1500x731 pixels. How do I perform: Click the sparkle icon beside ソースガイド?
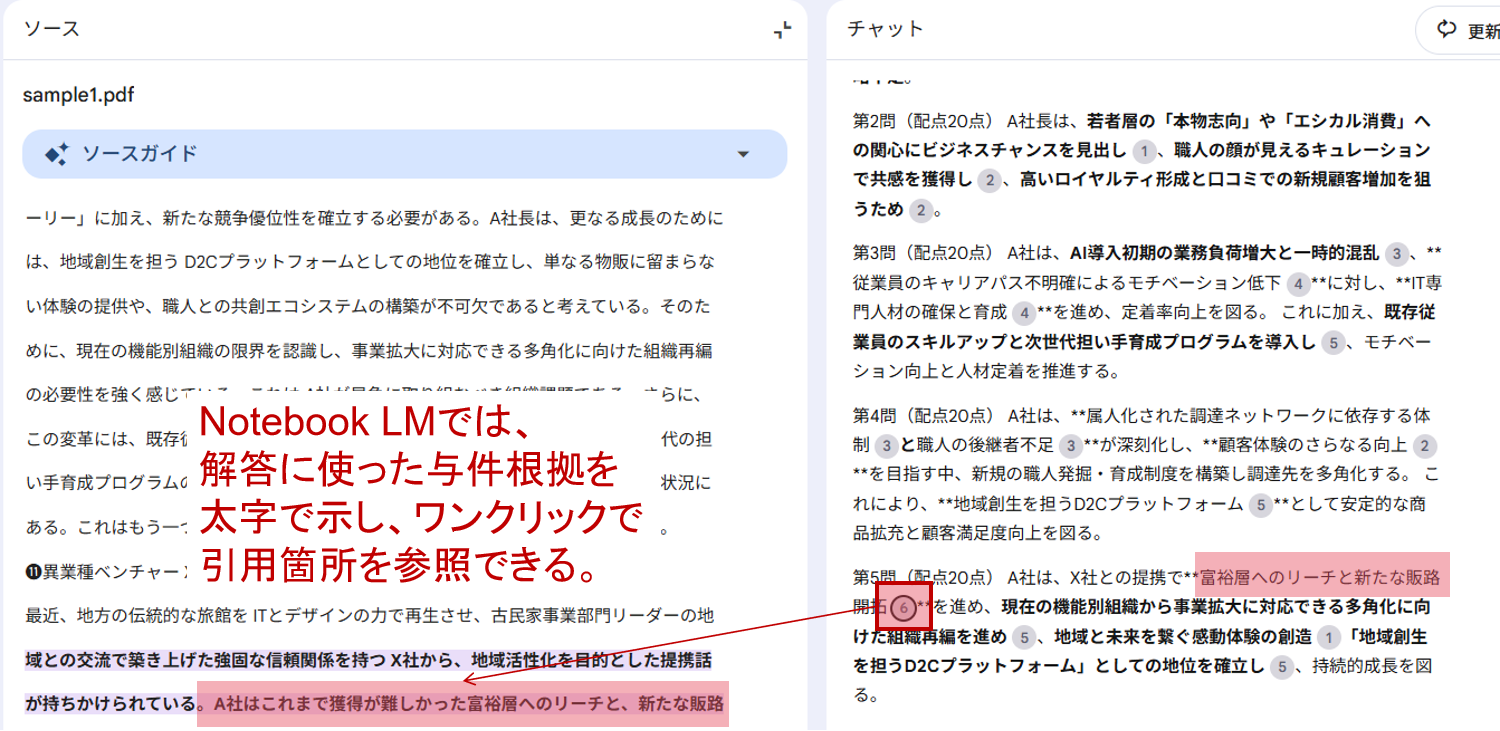coord(56,154)
